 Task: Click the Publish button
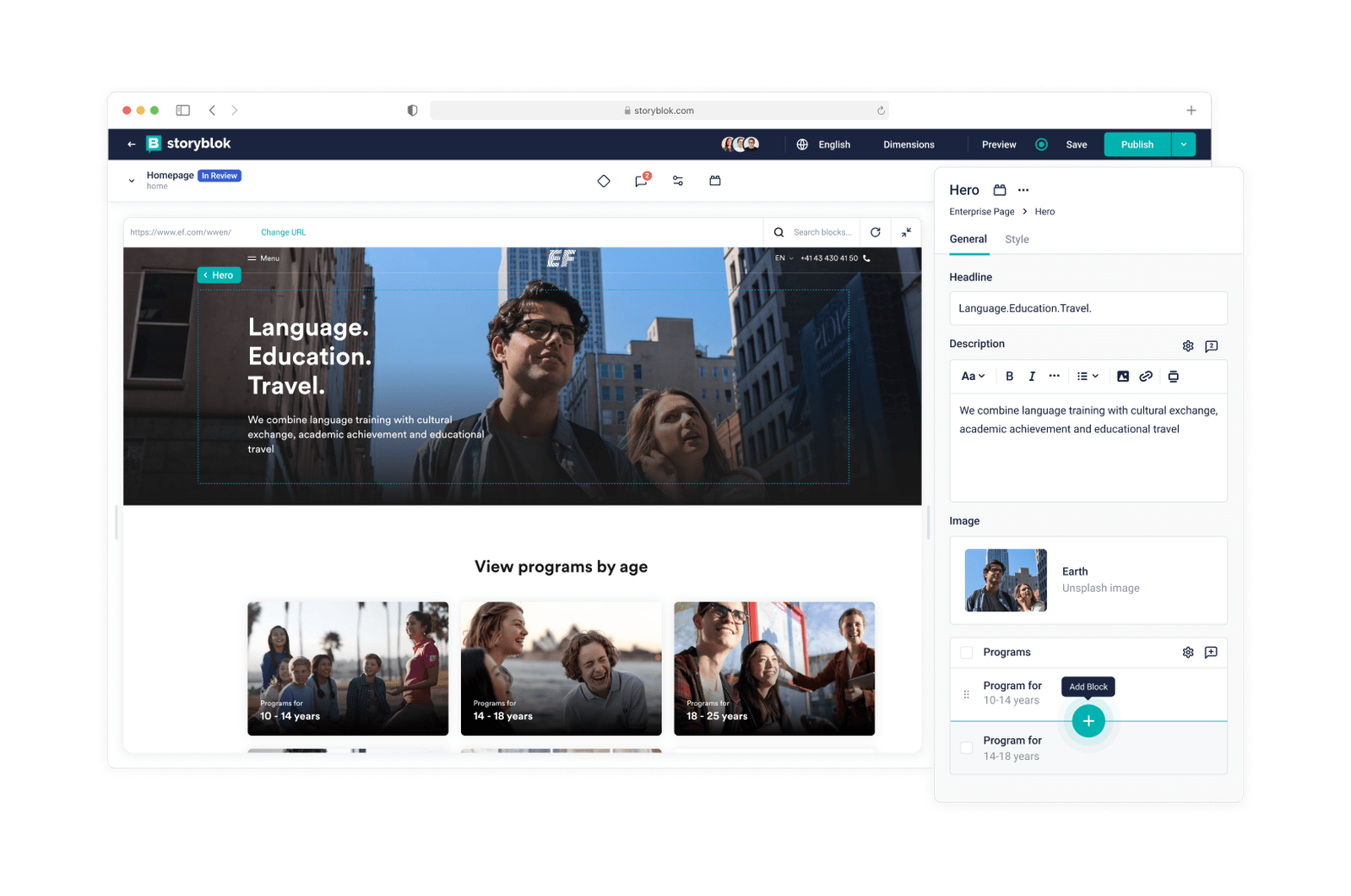[x=1137, y=144]
